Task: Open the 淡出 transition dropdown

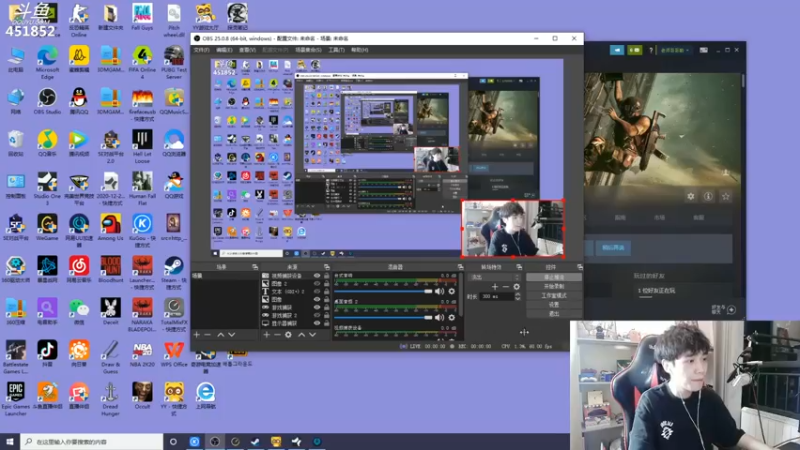Action: pyautogui.click(x=494, y=277)
